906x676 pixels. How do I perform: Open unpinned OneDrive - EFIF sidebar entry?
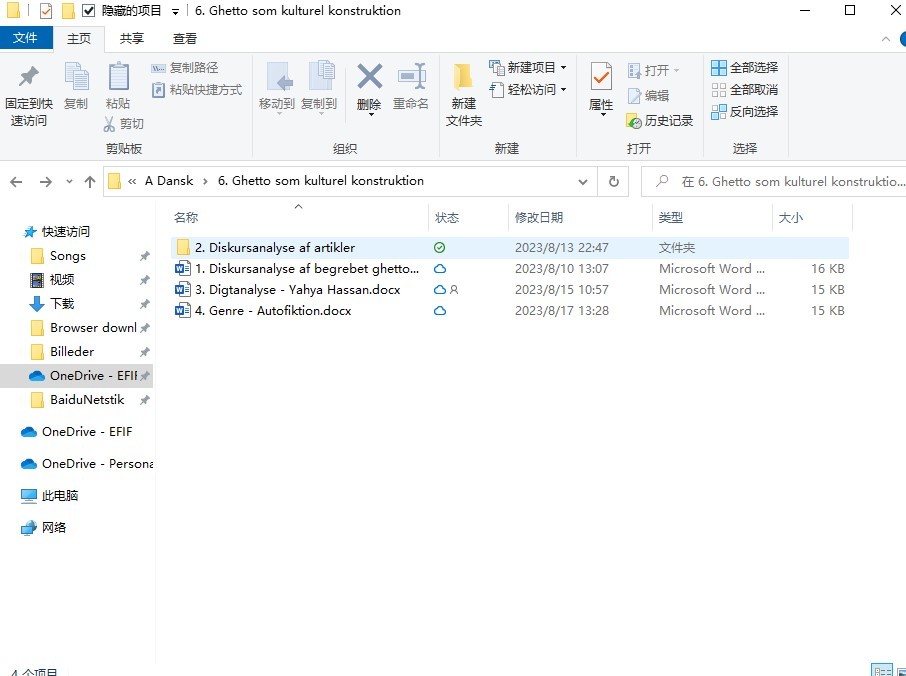click(76, 432)
